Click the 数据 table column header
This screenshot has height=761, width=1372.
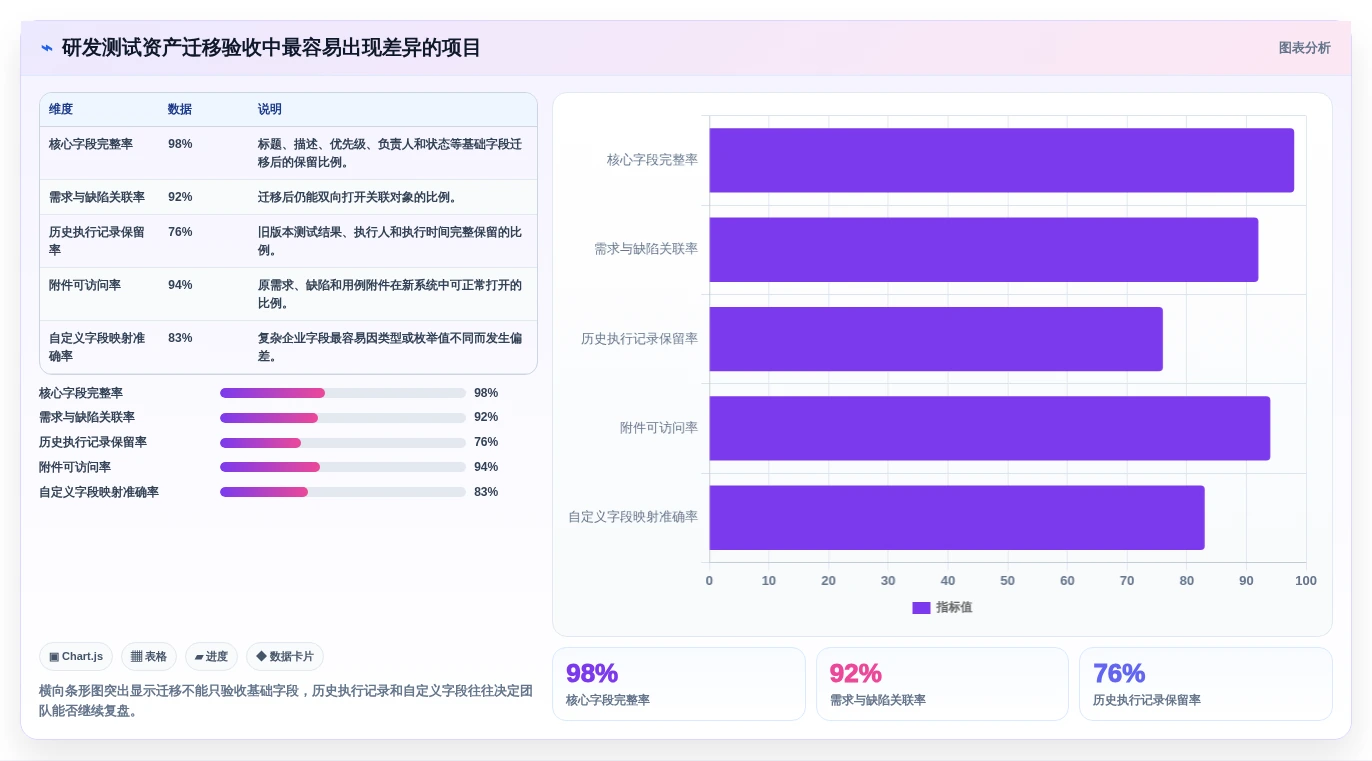point(180,109)
